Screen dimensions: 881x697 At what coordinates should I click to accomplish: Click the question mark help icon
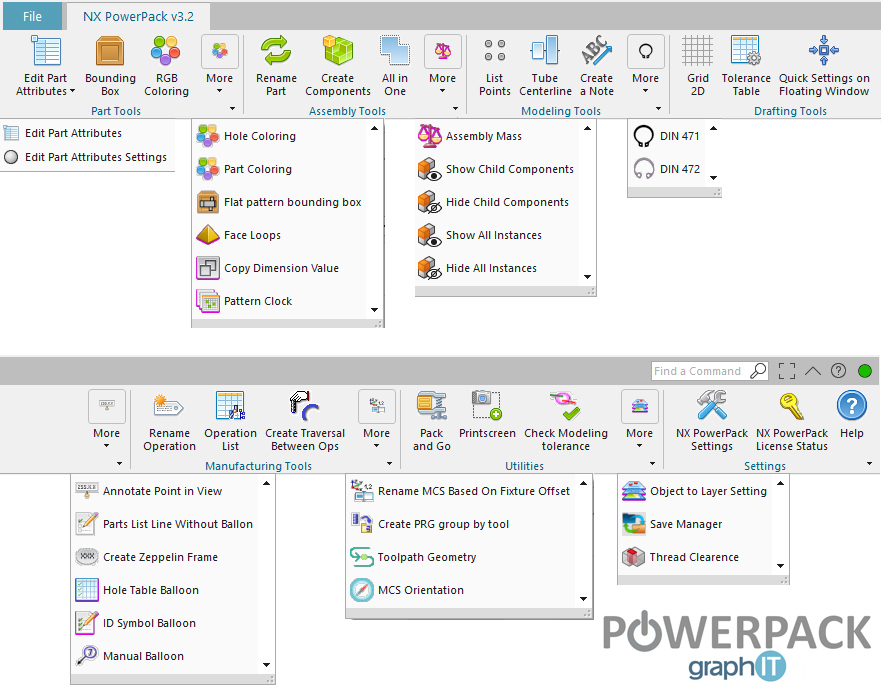coord(838,371)
